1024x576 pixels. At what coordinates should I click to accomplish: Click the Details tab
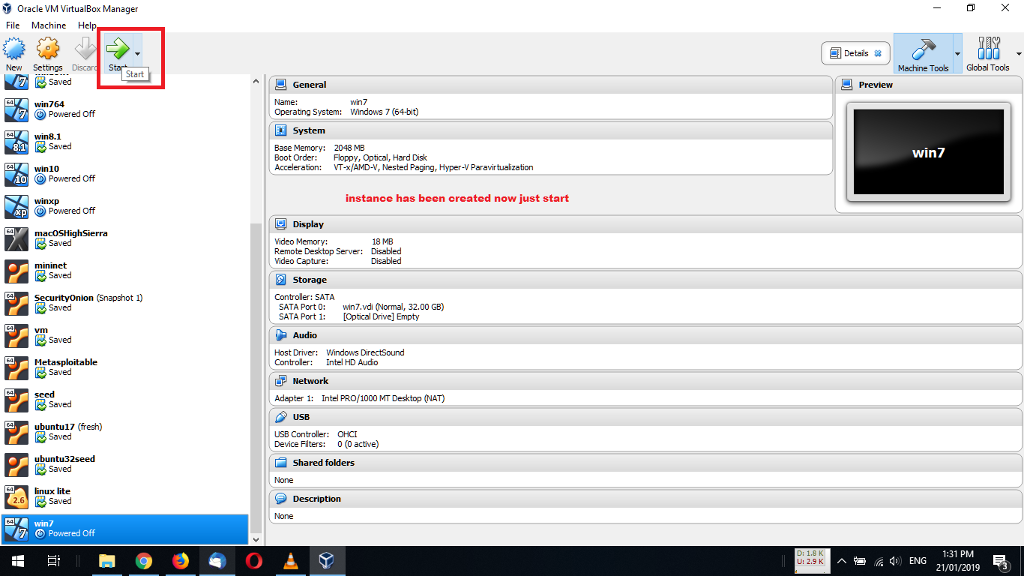853,53
